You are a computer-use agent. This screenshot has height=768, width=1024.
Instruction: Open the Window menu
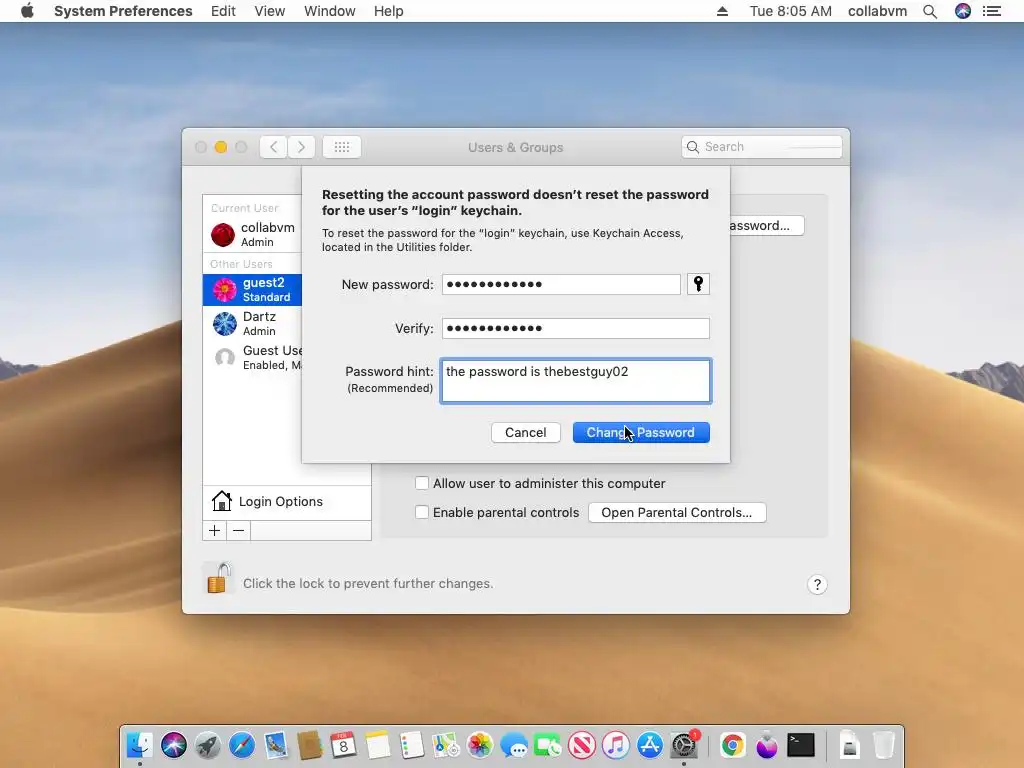click(x=330, y=11)
